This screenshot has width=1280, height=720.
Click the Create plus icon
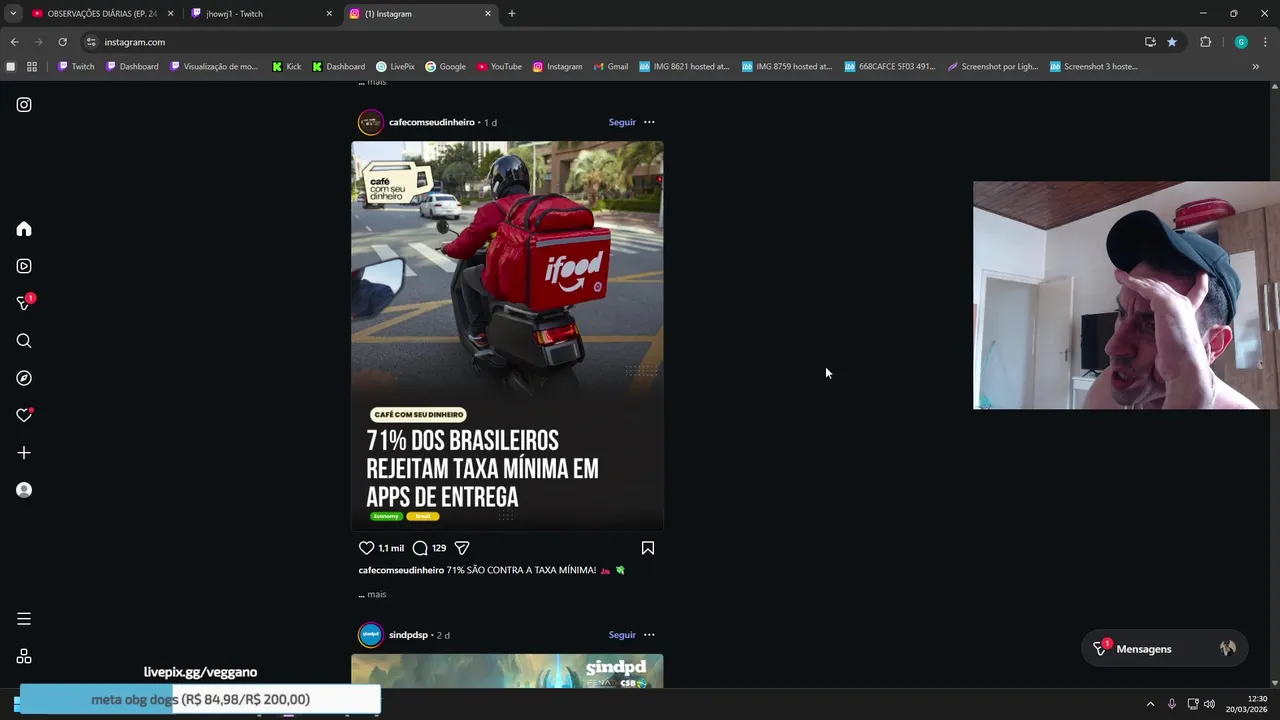click(24, 453)
